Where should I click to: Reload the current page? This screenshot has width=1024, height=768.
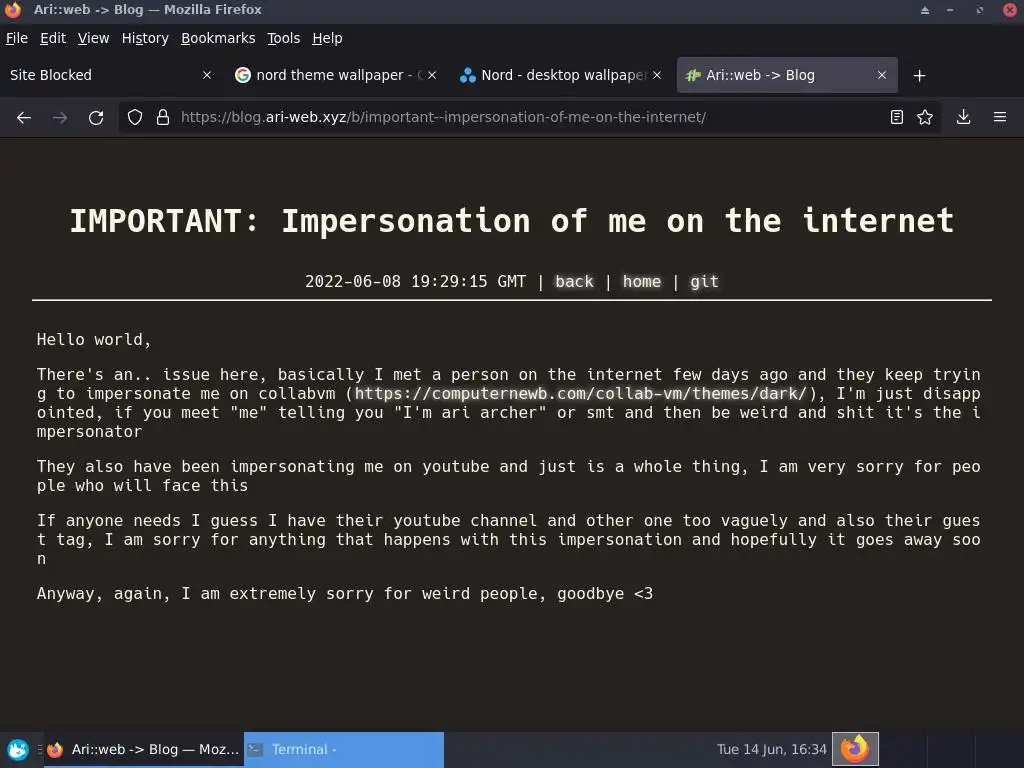click(96, 118)
